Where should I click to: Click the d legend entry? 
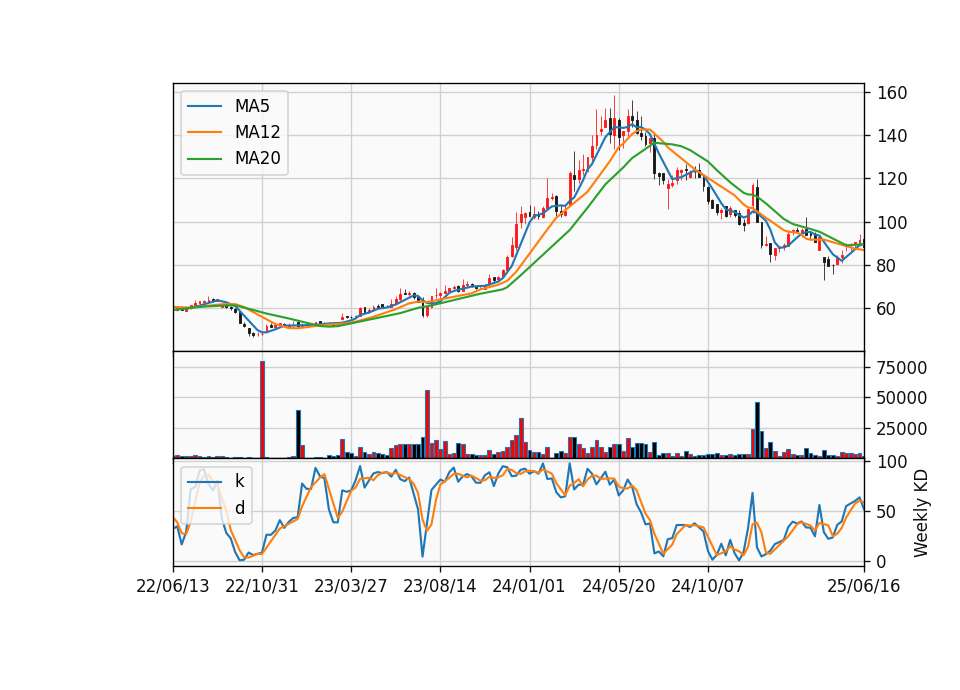[239, 508]
